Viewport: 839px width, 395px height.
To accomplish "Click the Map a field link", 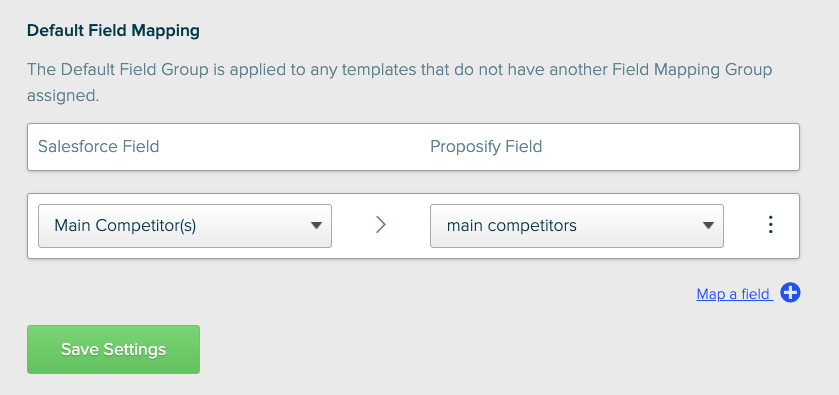I will (x=734, y=294).
